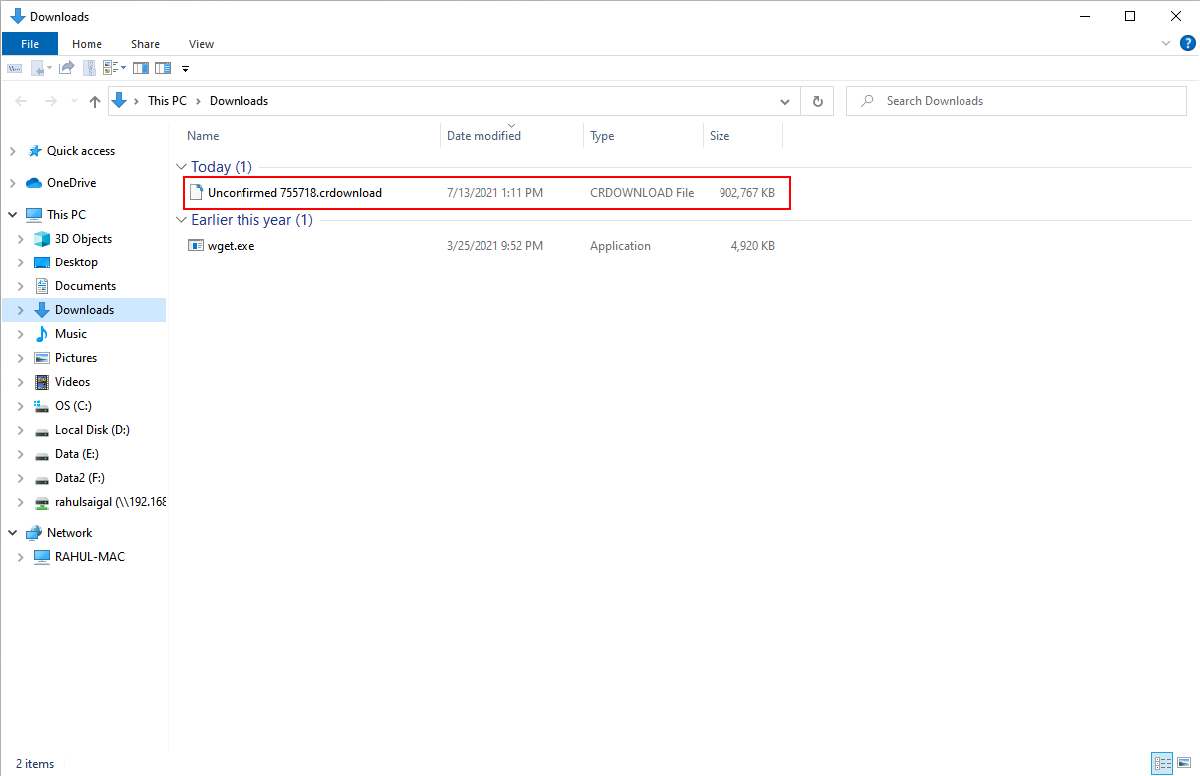Switch to large thumbnails view in status bar
This screenshot has width=1200, height=776.
pos(1183,763)
